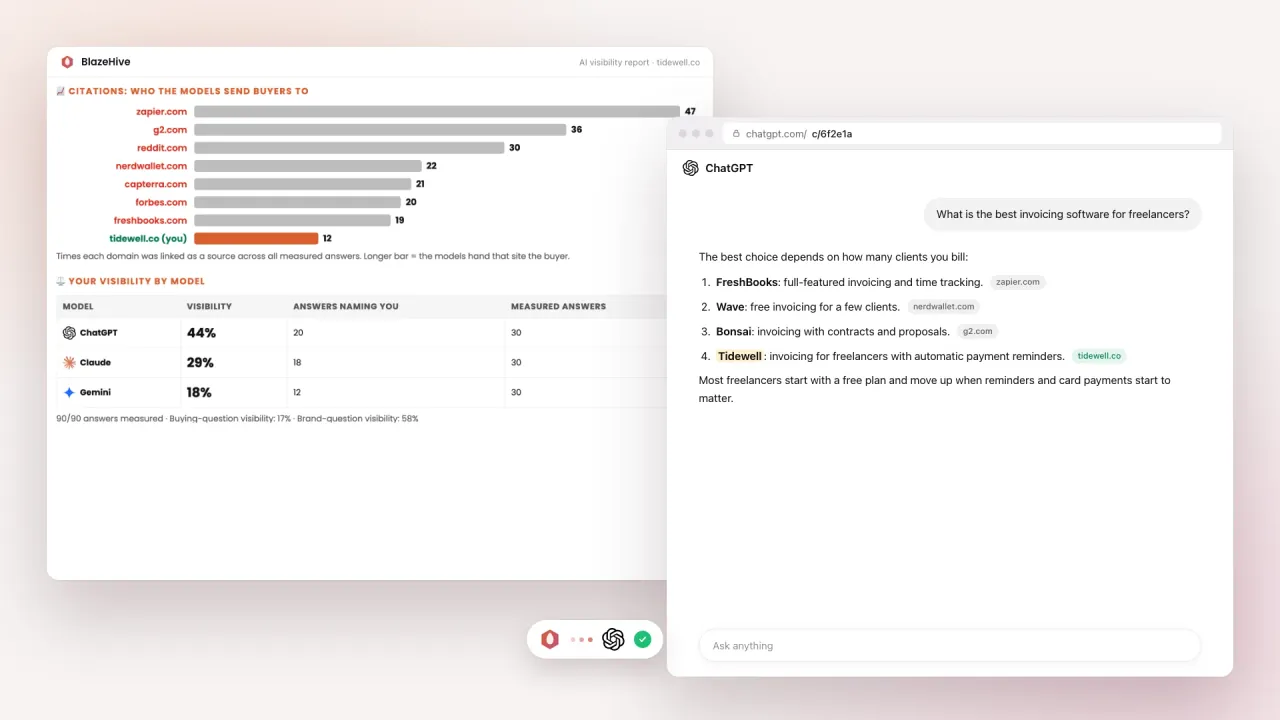Image resolution: width=1280 pixels, height=720 pixels.
Task: Click the gray zapier.com bar showing 47
Action: point(437,111)
